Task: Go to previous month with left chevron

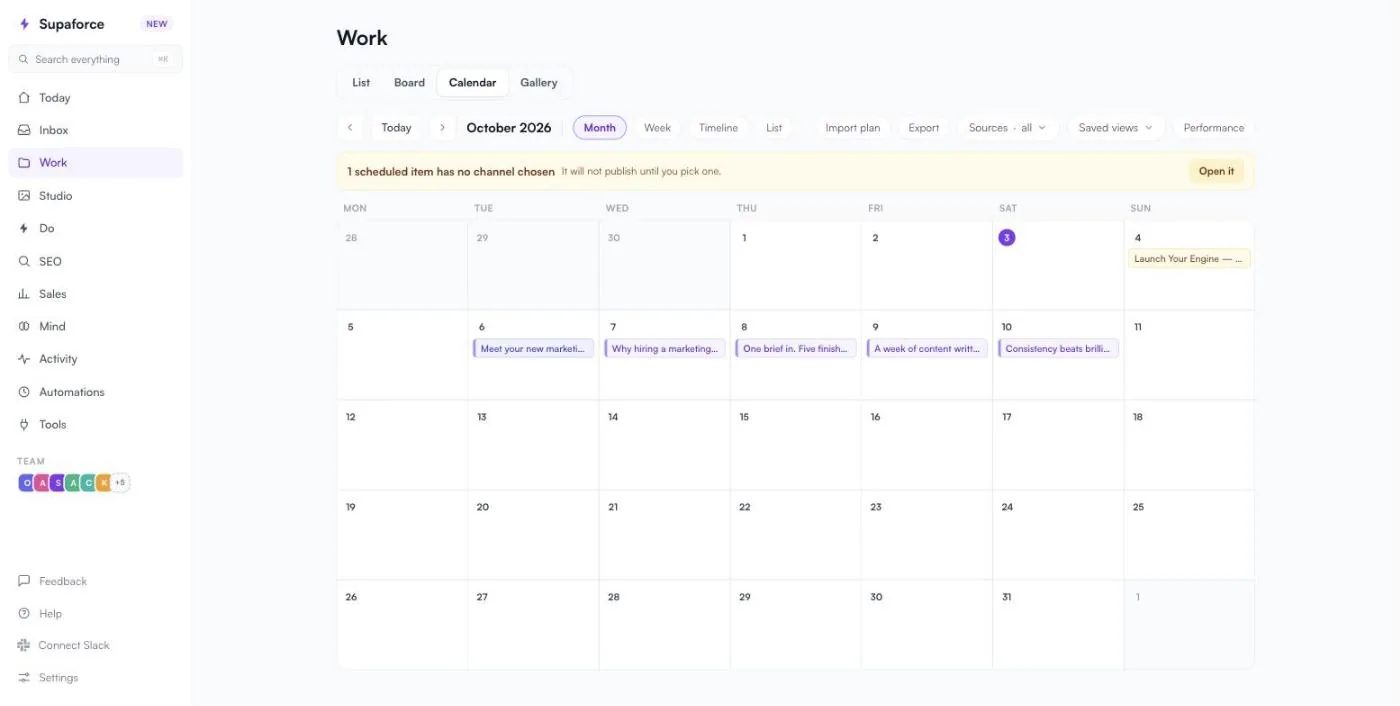Action: pyautogui.click(x=350, y=128)
